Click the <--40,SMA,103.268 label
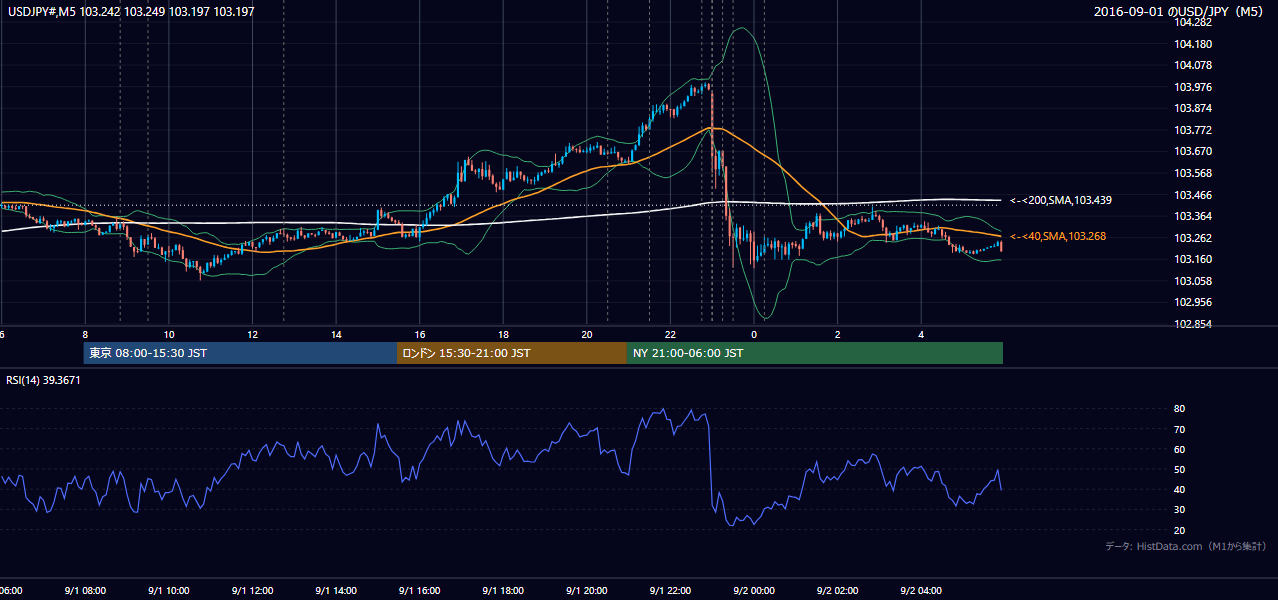Viewport: 1278px width, 600px height. pyautogui.click(x=1058, y=236)
